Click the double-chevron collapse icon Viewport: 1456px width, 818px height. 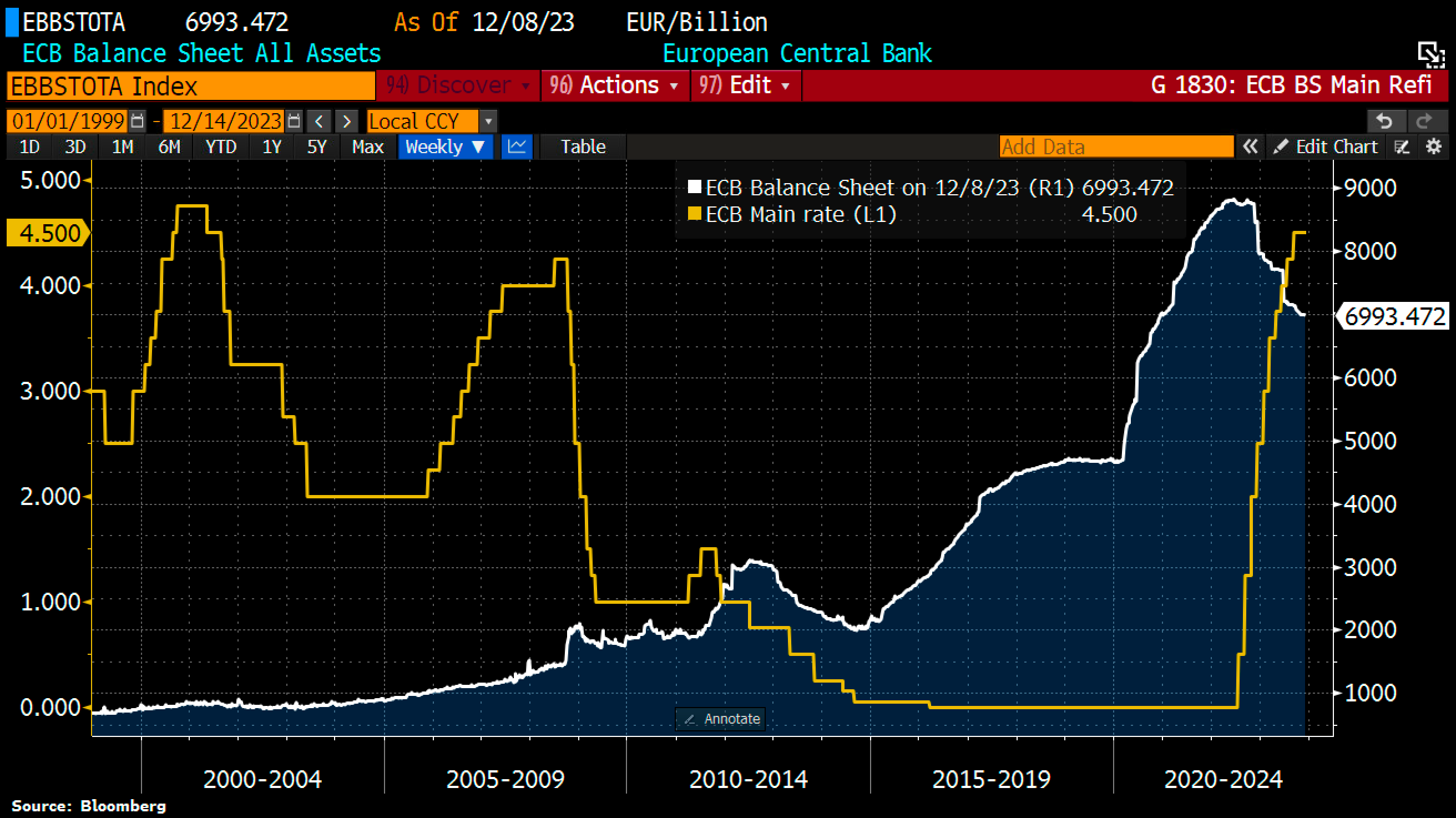(x=1250, y=147)
